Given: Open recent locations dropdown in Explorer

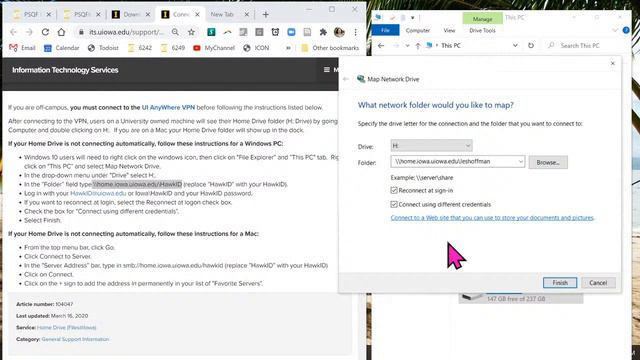Looking at the screenshot, I should tap(407, 46).
